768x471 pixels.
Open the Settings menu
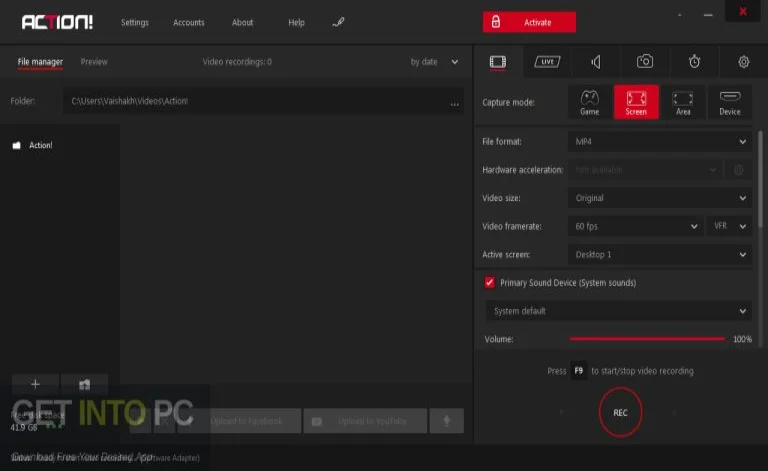click(x=135, y=23)
